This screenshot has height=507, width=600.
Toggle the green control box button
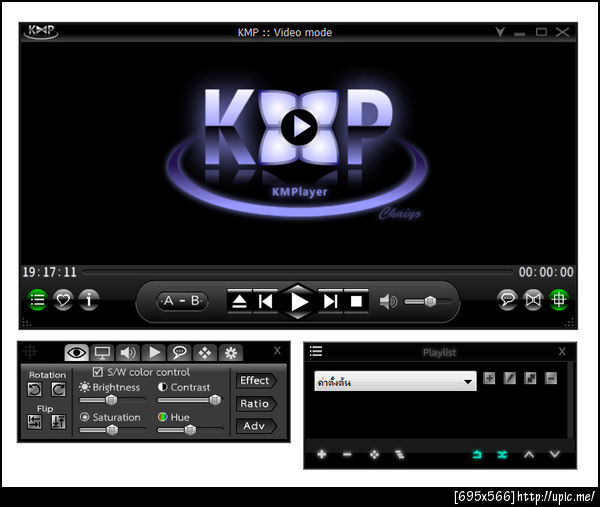(x=559, y=300)
